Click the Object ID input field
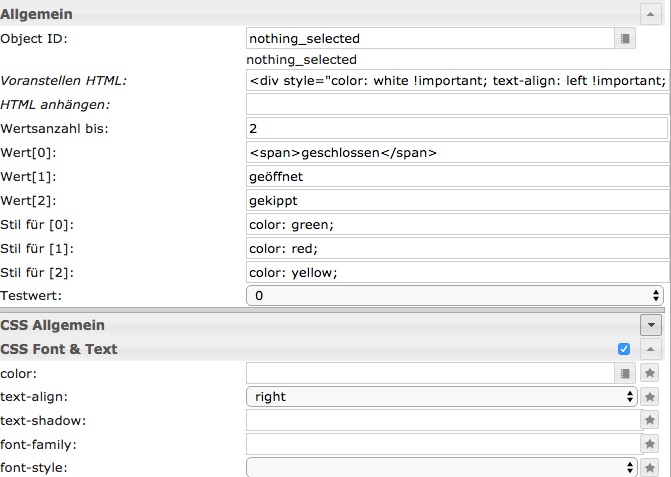Screen dimensions: 671x477 [x=428, y=39]
